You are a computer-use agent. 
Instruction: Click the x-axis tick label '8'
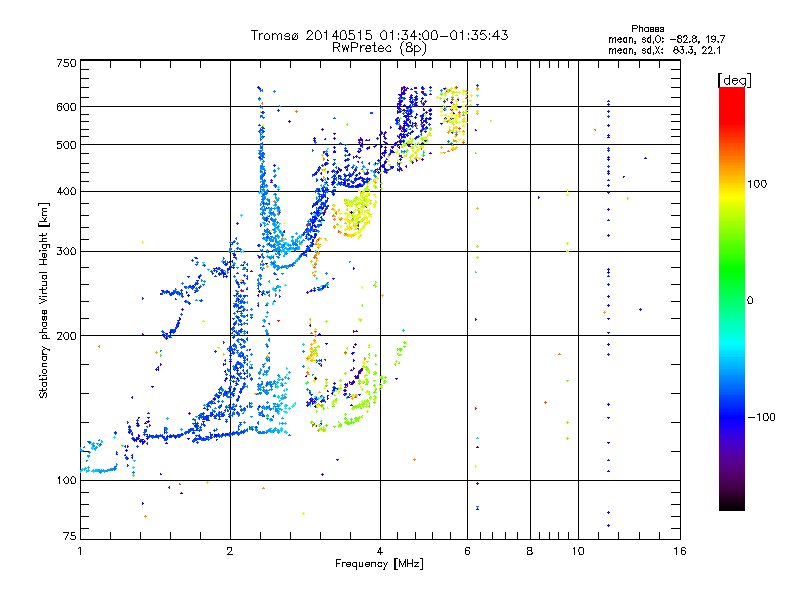coord(530,551)
